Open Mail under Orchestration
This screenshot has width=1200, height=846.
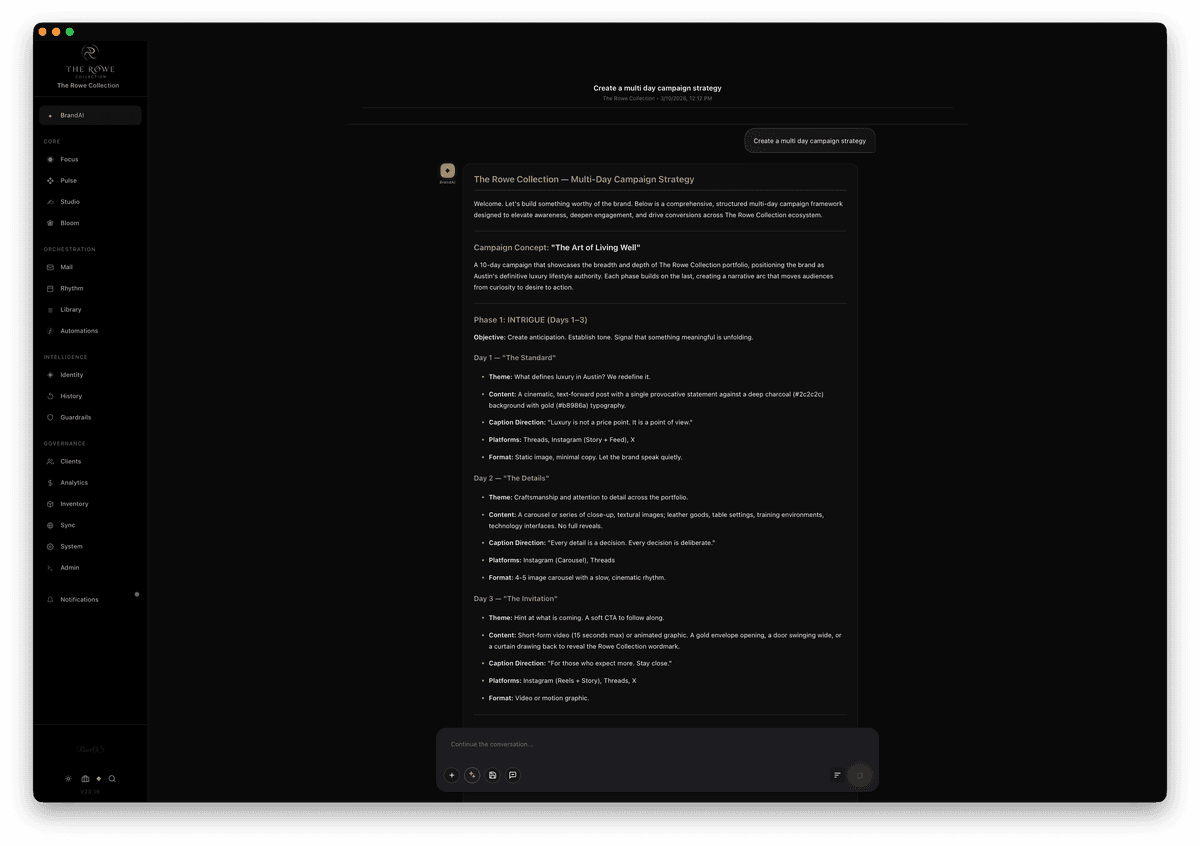(x=68, y=267)
